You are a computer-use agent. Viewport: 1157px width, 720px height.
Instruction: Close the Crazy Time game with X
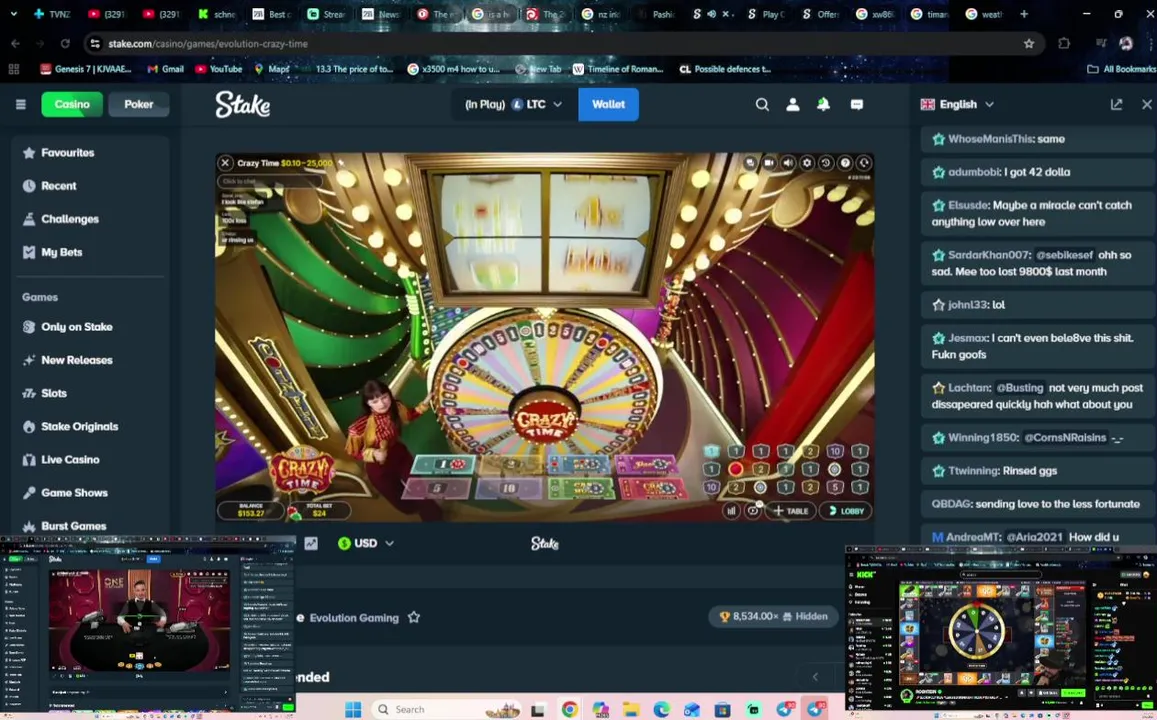[x=225, y=163]
